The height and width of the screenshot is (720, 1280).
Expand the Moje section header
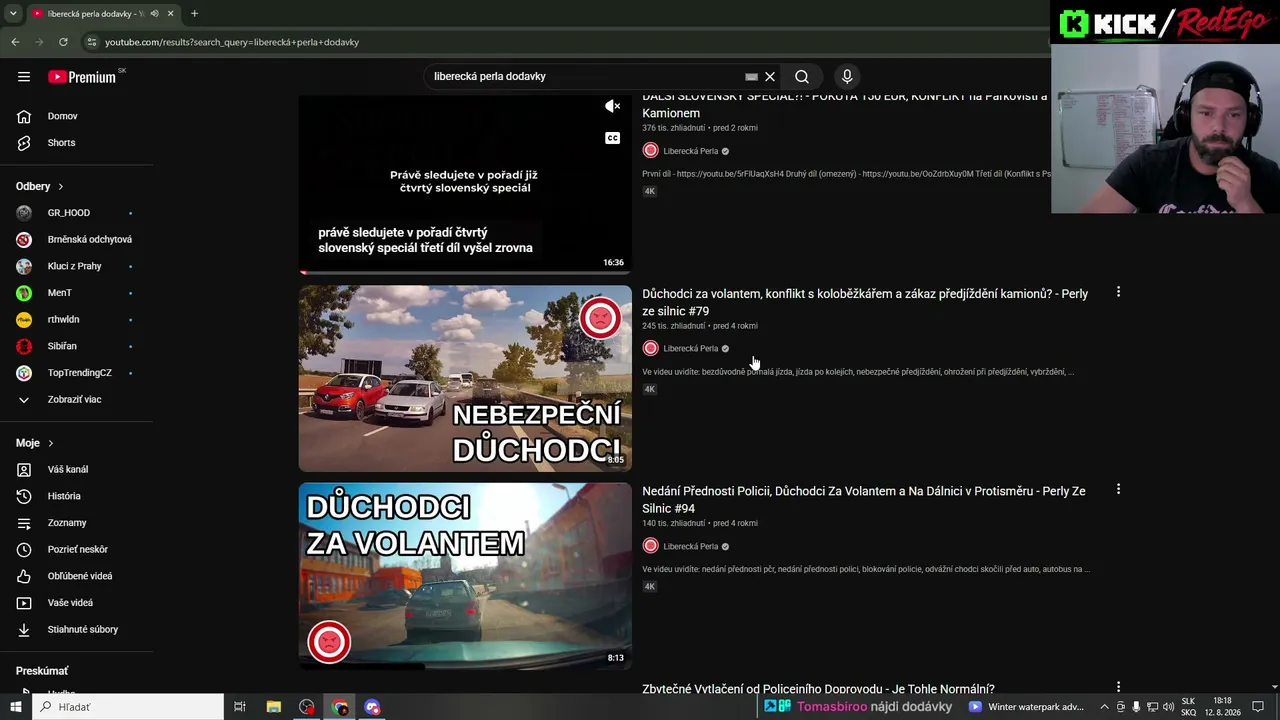click(x=35, y=443)
